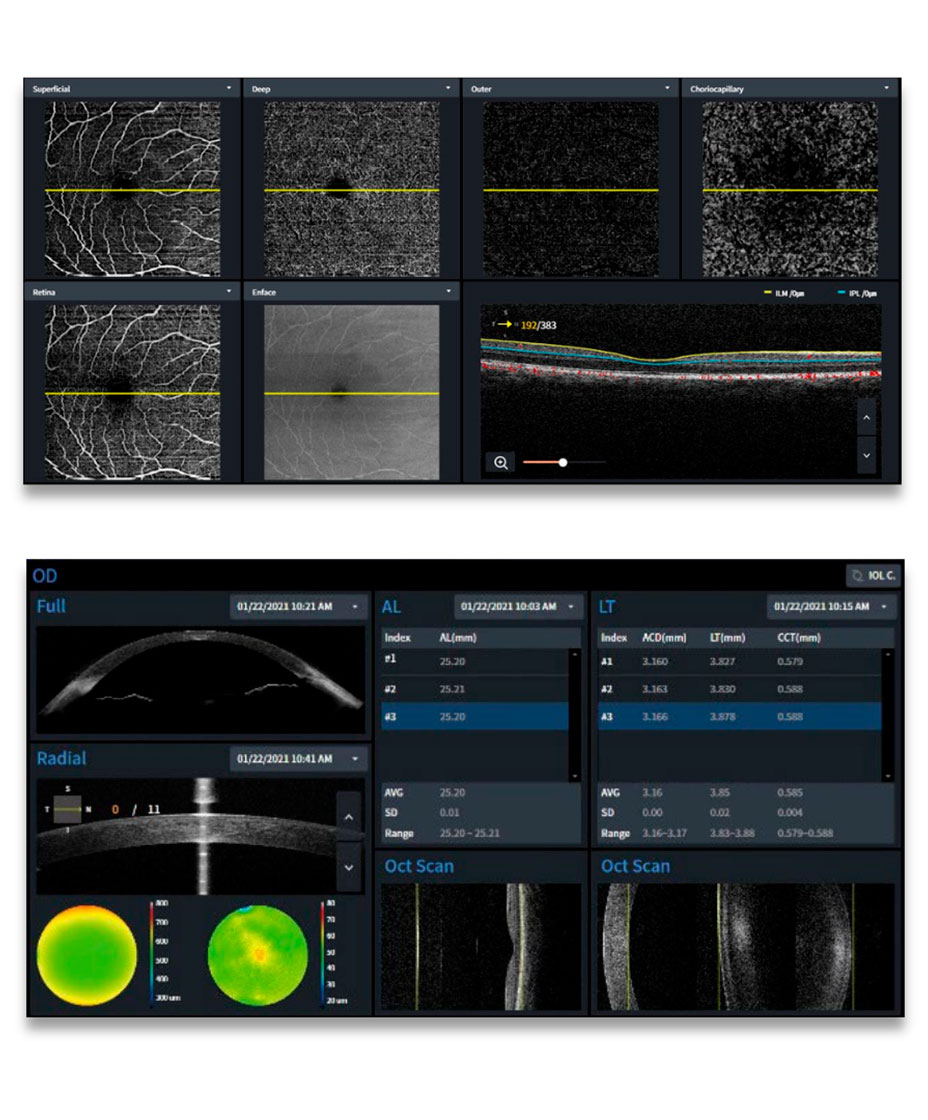928x1120 pixels.
Task: Open the Choriocapillary layer dropdown
Action: [887, 89]
